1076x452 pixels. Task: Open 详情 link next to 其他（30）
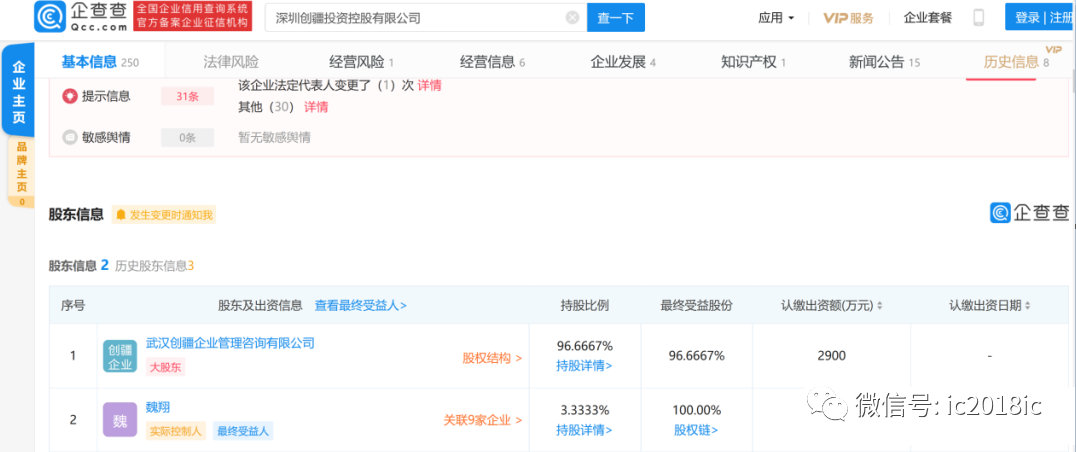[x=316, y=107]
